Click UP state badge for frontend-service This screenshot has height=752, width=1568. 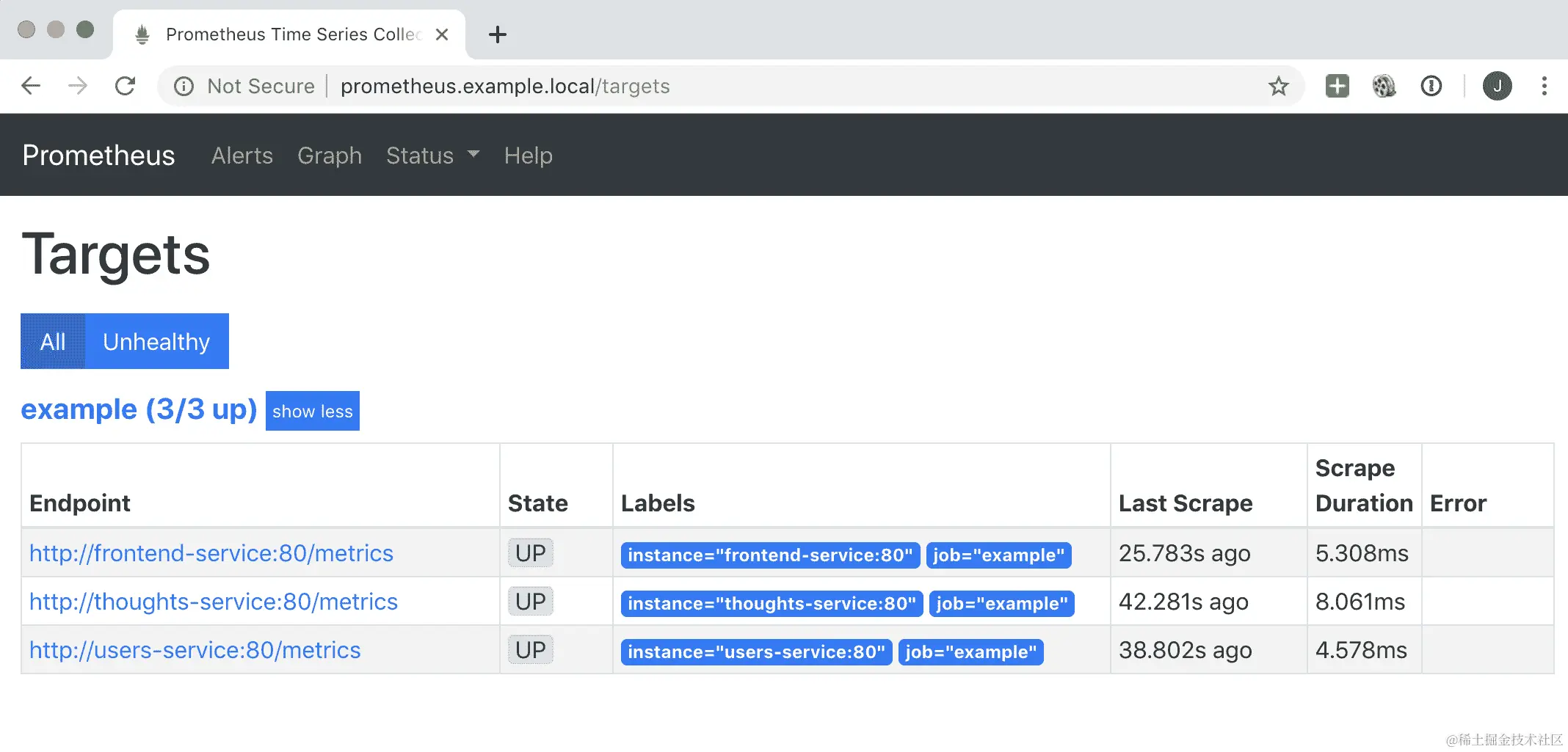530,553
